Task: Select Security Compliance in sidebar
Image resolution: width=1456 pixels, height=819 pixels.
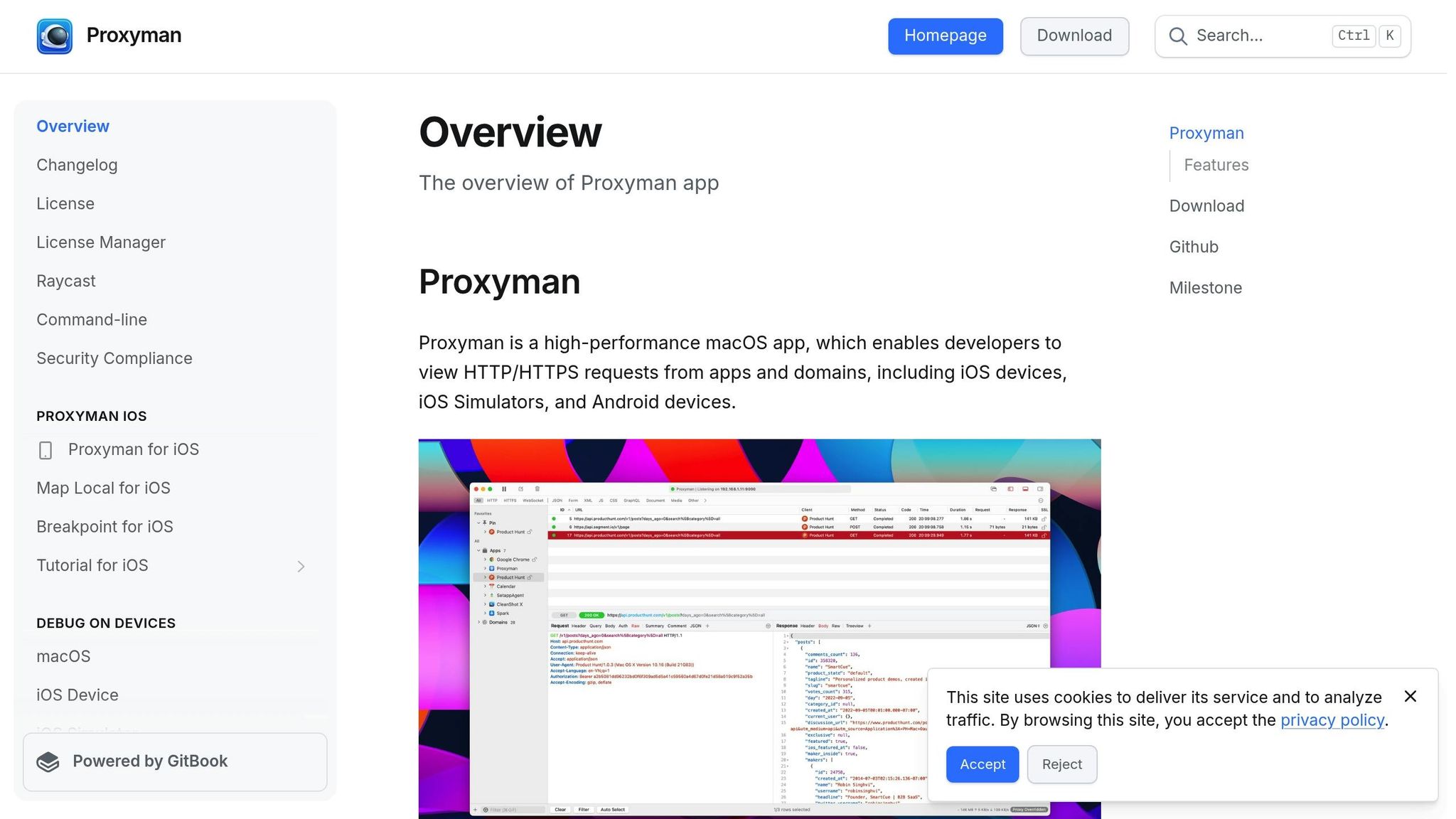Action: click(114, 358)
